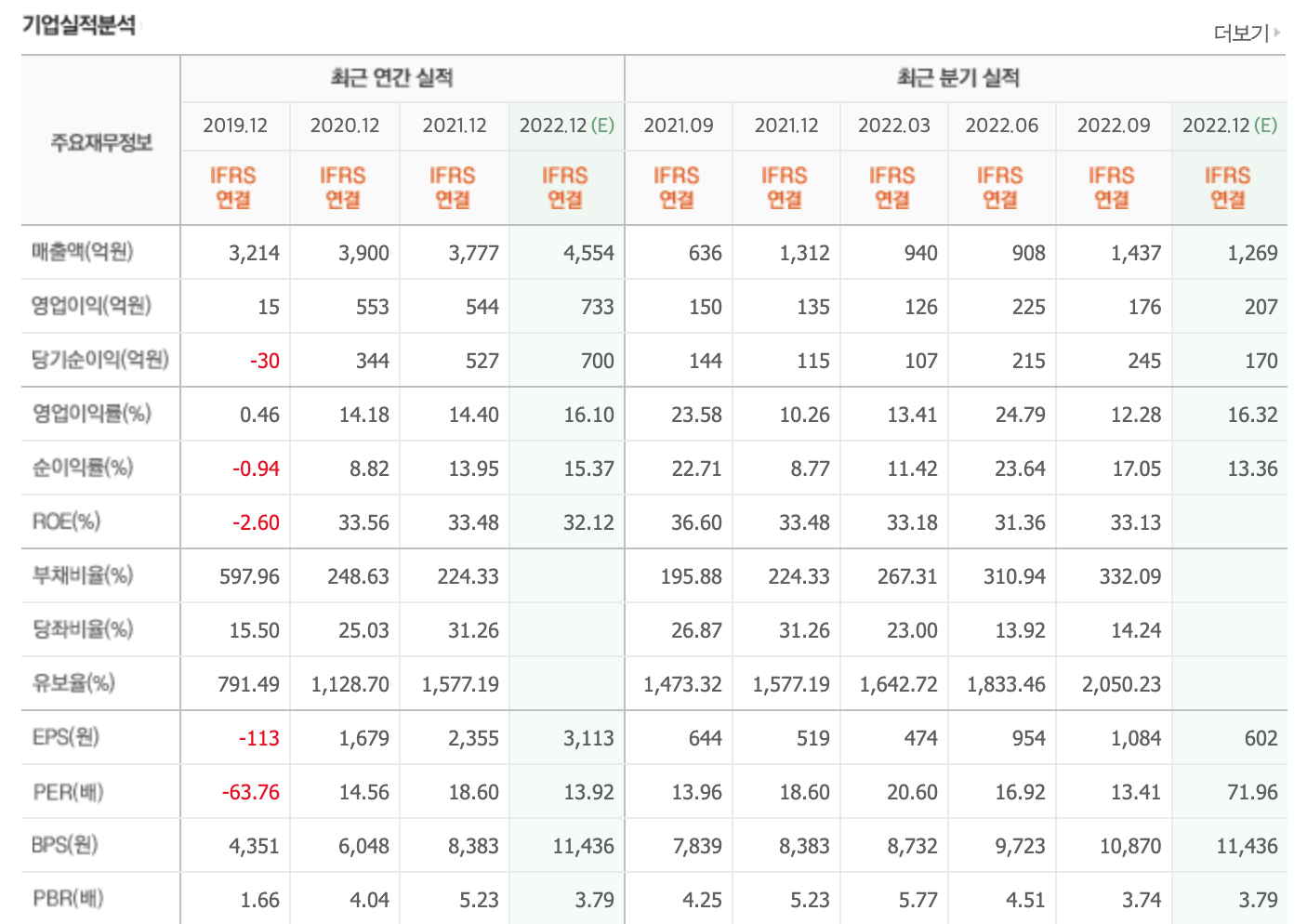Image resolution: width=1307 pixels, height=924 pixels.
Task: Click the 1,128.70 reserve ratio value
Action: (x=350, y=684)
